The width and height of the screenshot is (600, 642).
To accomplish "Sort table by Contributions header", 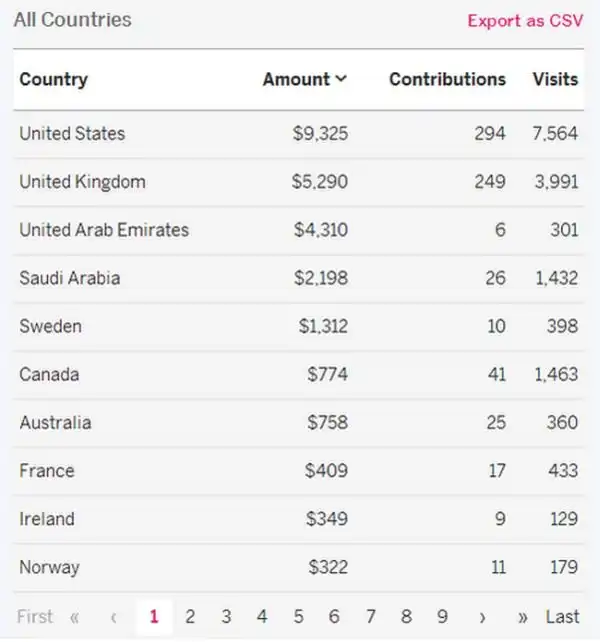I will click(x=447, y=79).
